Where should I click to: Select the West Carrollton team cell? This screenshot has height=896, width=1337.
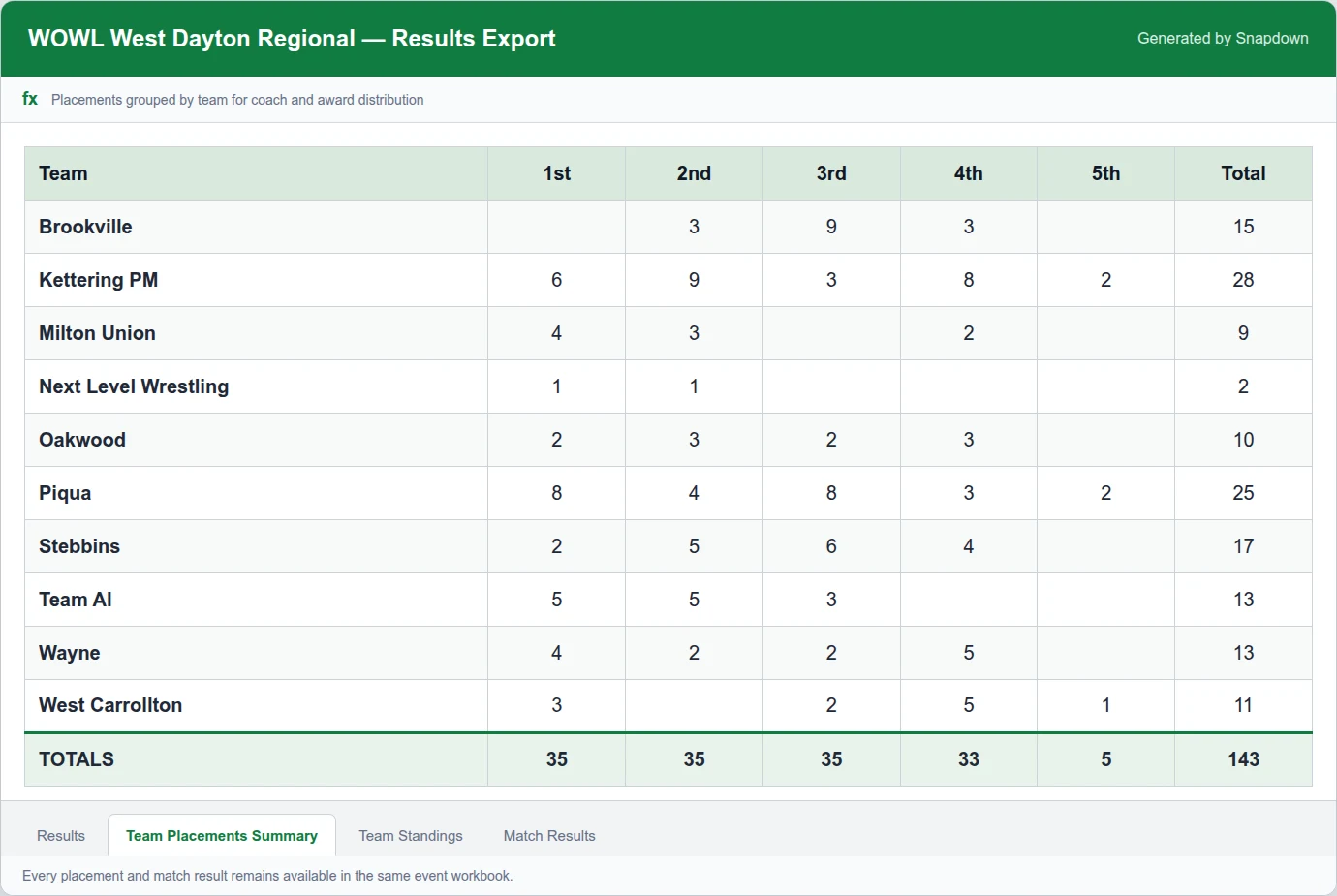coord(257,705)
